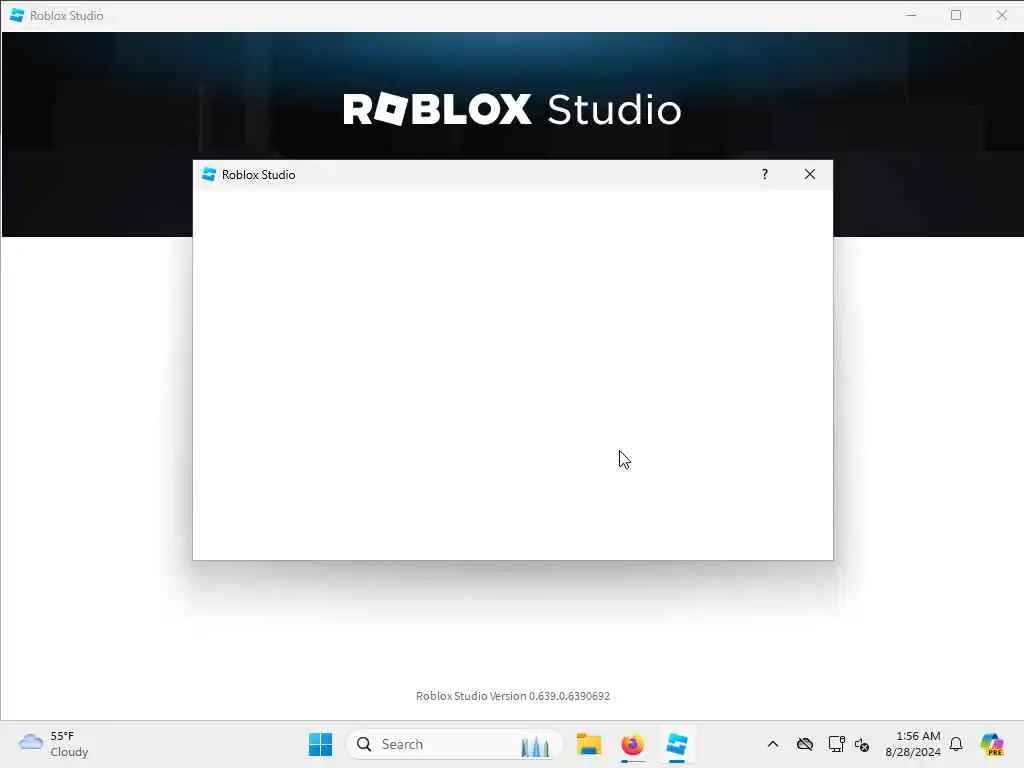The width and height of the screenshot is (1024, 768).
Task: Click the ROBLOX Studio logo banner
Action: 513,110
